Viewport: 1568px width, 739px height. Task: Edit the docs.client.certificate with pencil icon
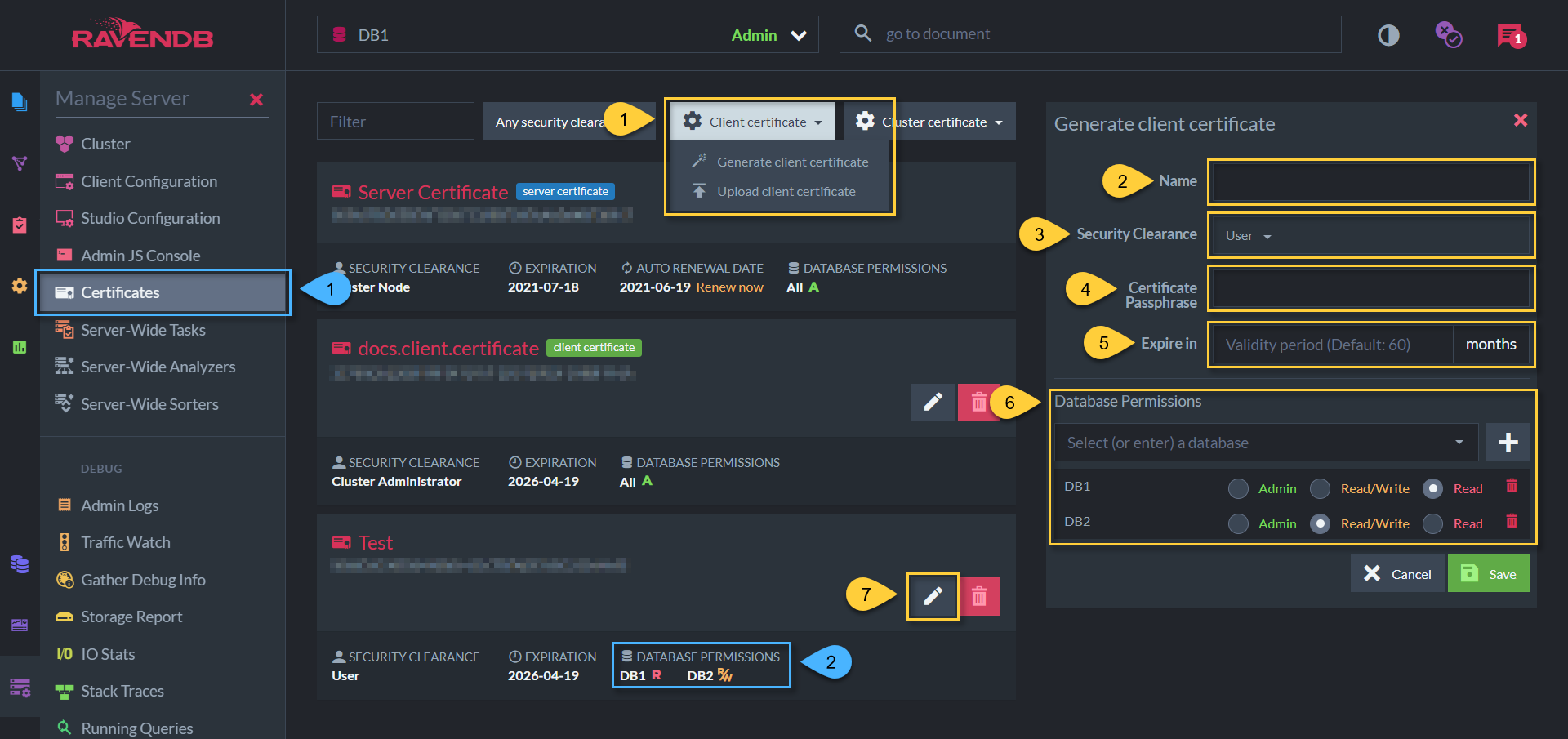[933, 402]
